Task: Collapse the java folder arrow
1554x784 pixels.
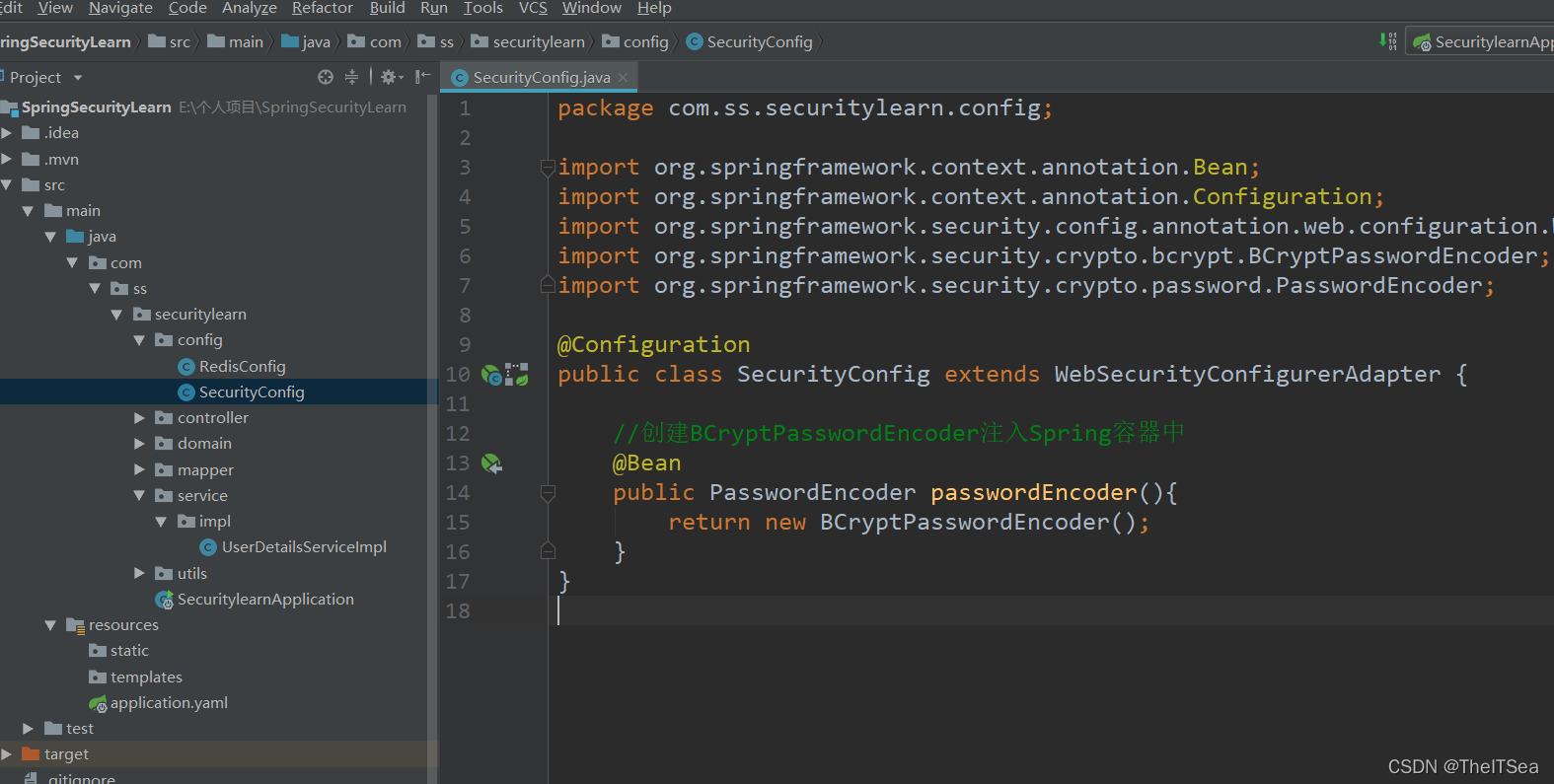Action: point(50,237)
